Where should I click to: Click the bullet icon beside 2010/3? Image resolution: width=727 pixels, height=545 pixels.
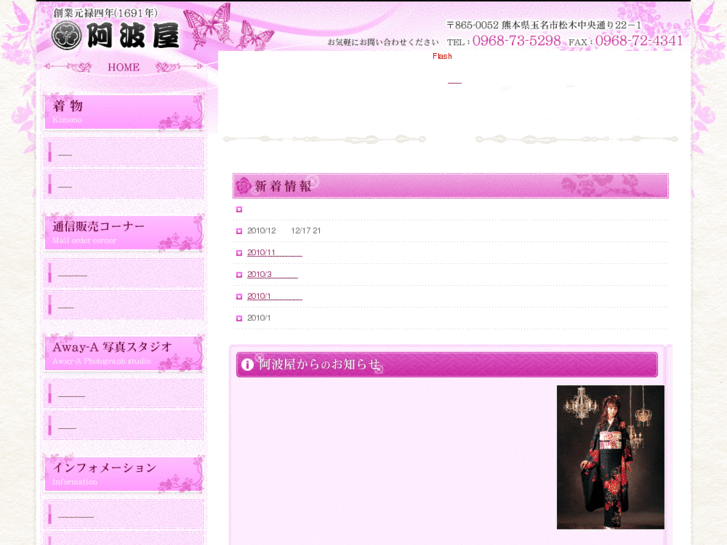coord(239,275)
